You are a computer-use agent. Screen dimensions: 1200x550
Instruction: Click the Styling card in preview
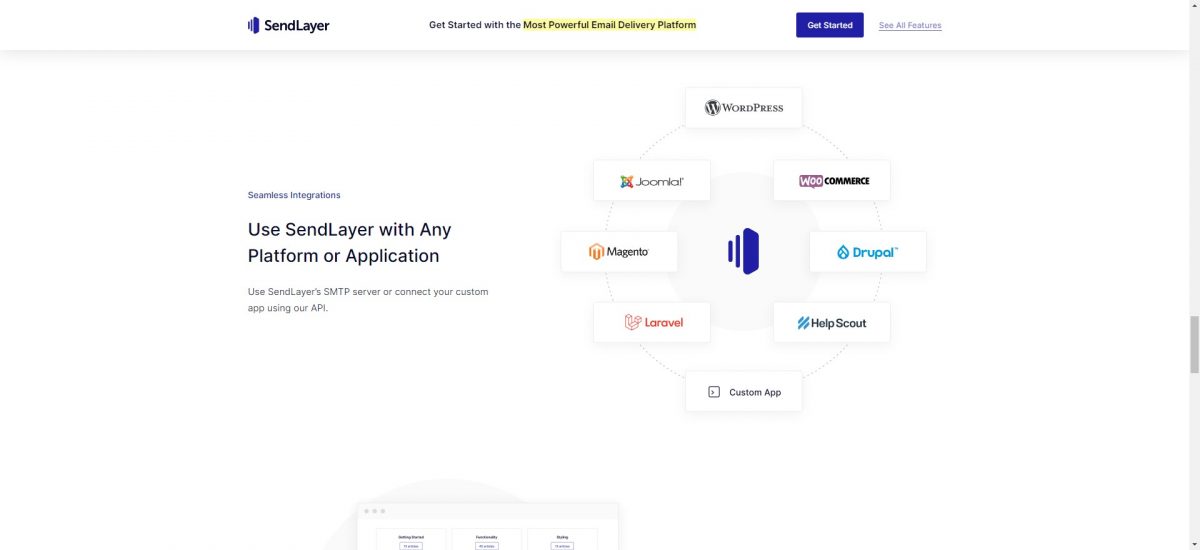pyautogui.click(x=562, y=540)
